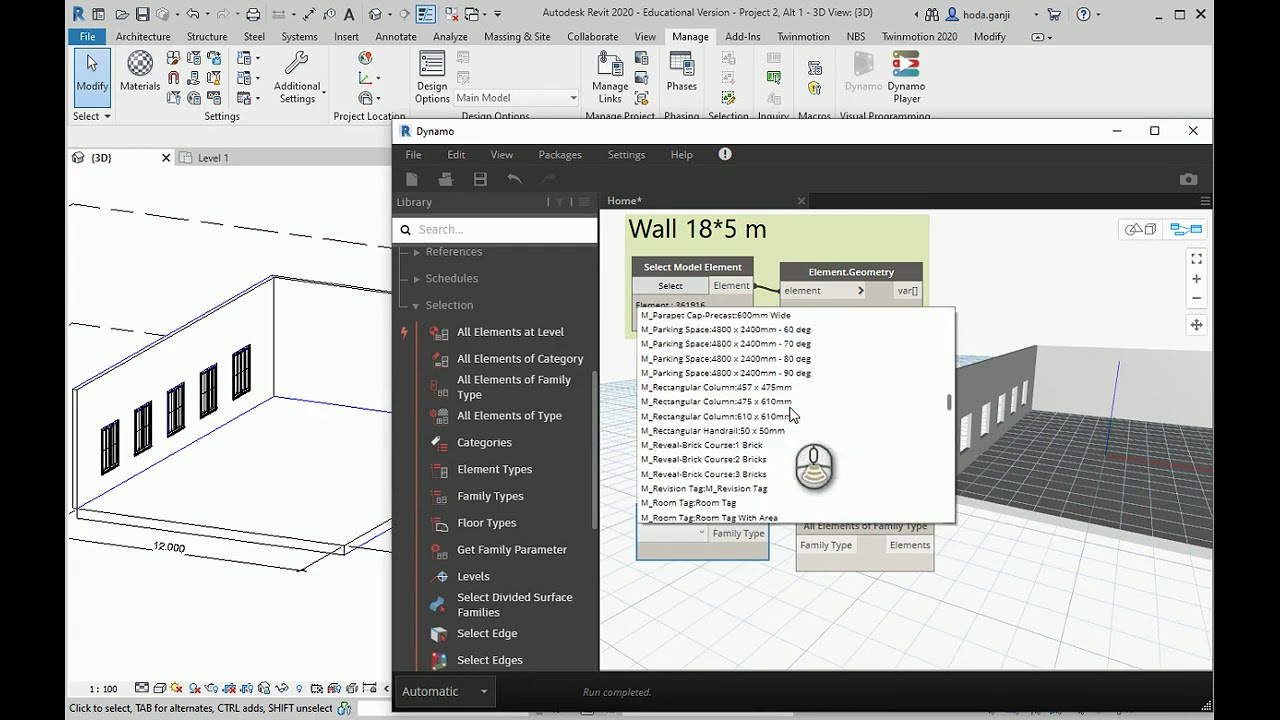Open Phases in Revit ribbon

coord(682,72)
